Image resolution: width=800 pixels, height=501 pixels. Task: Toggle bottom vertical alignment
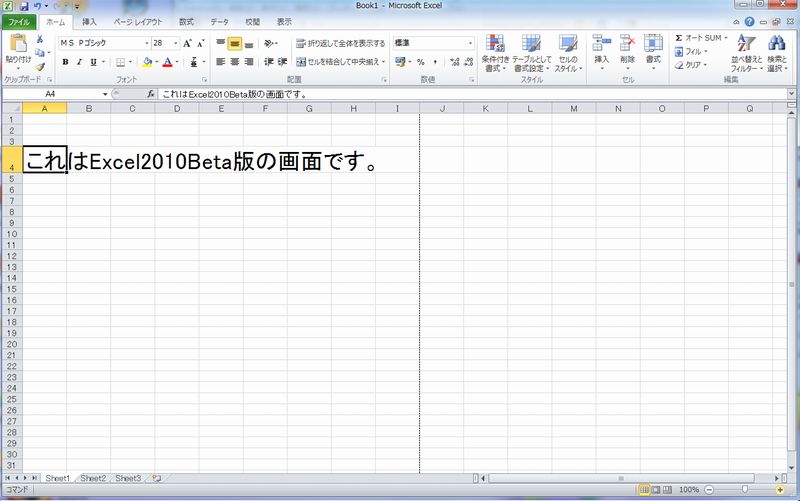coord(249,43)
